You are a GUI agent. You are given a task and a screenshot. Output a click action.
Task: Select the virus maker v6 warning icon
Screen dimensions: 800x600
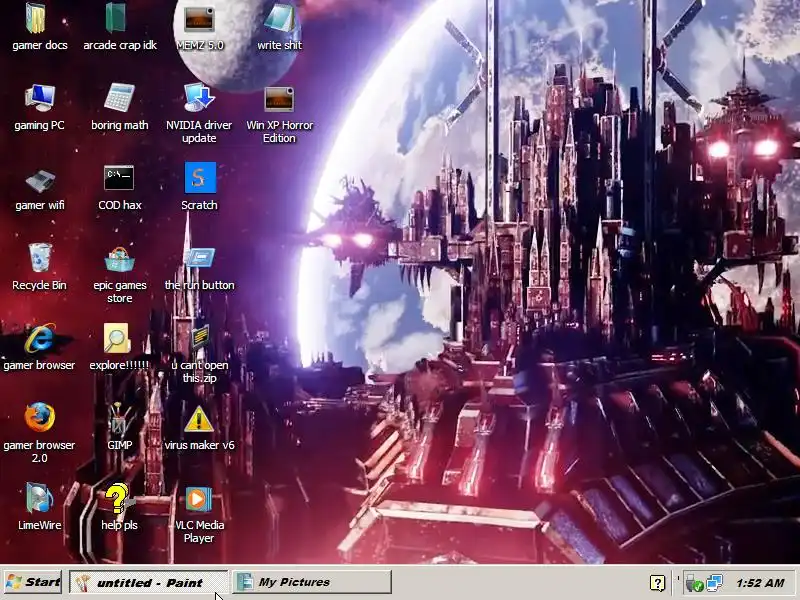[199, 419]
